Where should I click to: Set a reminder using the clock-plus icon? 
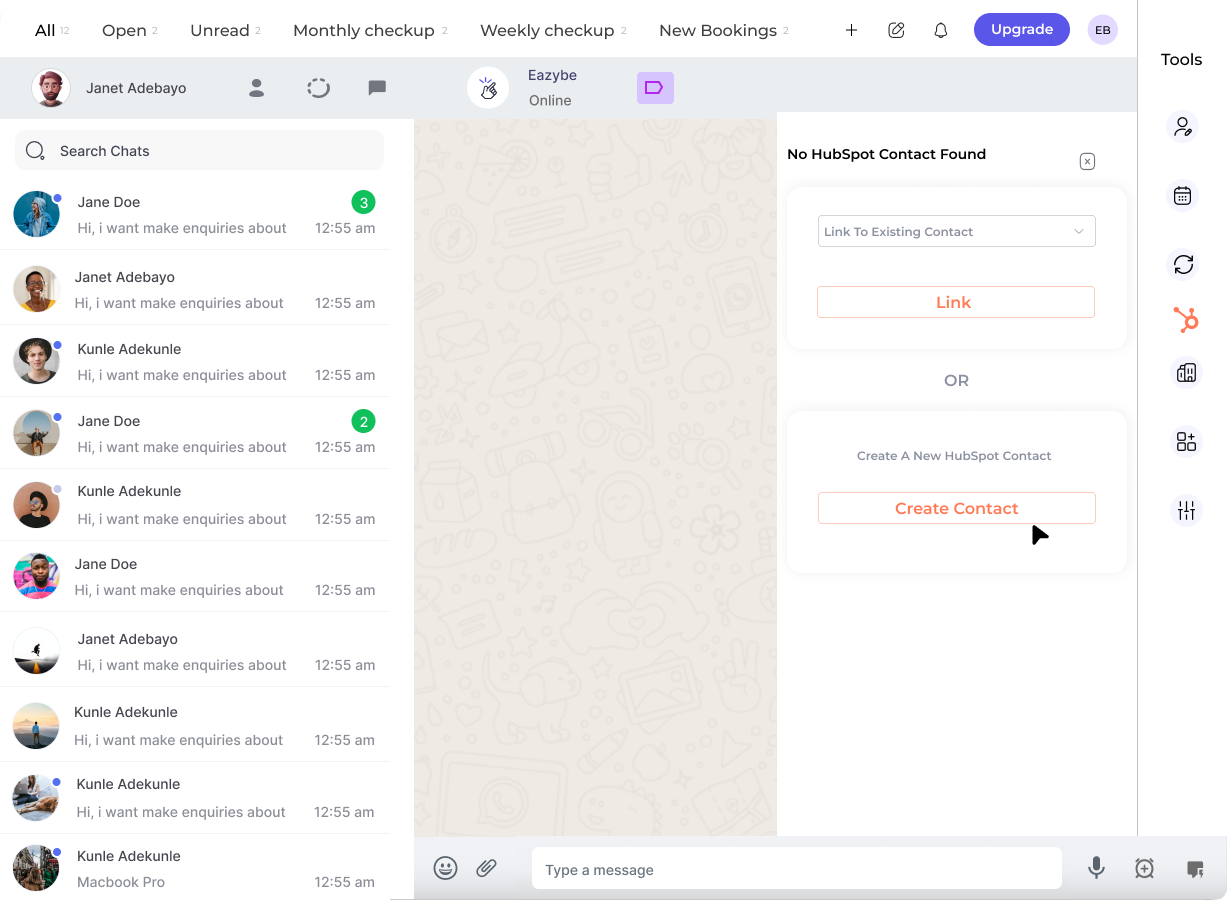[1144, 868]
